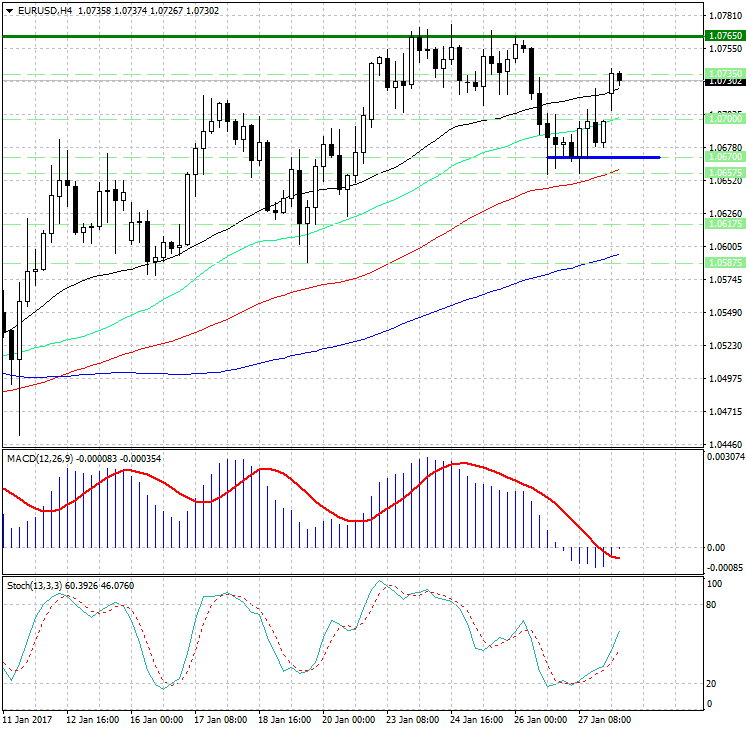Click the 1.04975 price scale value
Image resolution: width=746 pixels, height=731 pixels.
pyautogui.click(x=725, y=378)
